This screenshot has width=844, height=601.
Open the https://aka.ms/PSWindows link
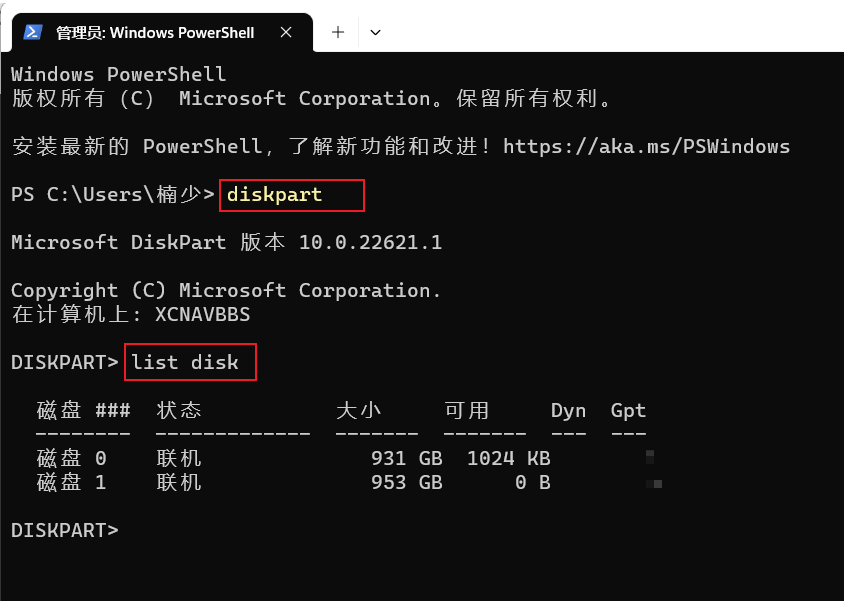pos(647,146)
